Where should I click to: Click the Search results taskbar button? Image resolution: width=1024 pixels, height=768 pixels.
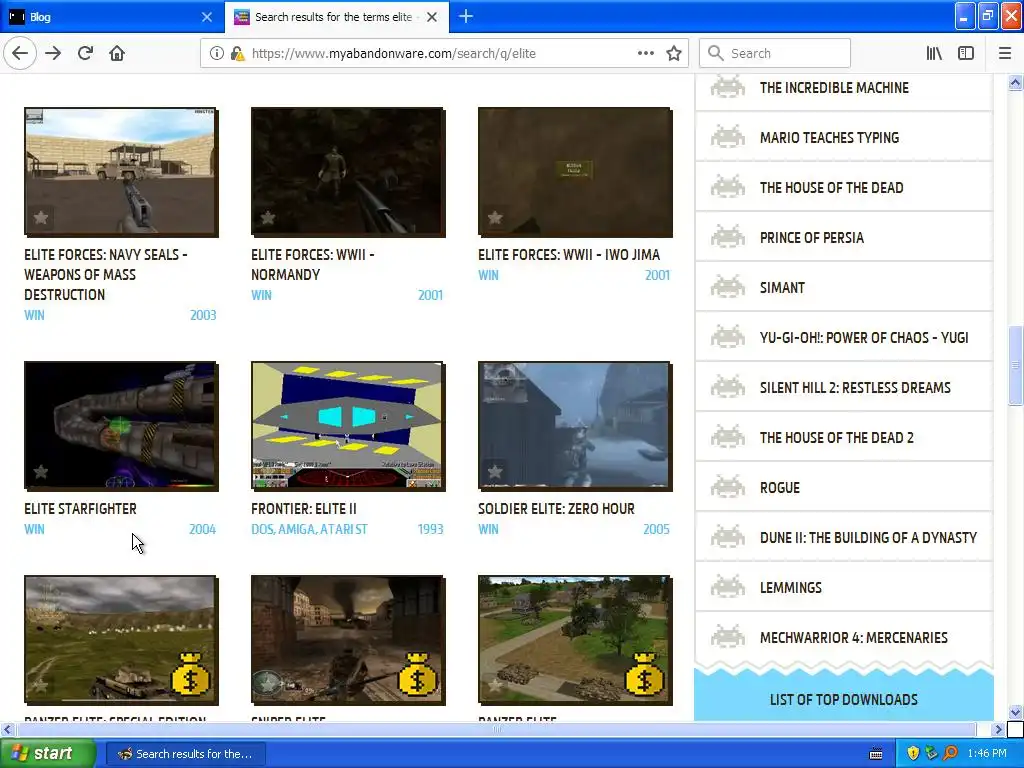coord(185,754)
